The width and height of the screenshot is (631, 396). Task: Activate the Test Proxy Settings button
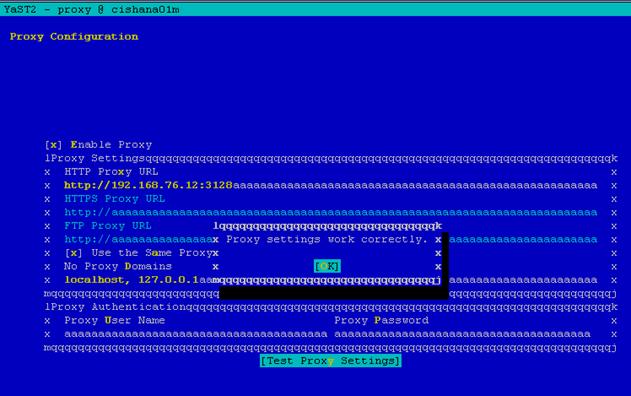tap(330, 361)
